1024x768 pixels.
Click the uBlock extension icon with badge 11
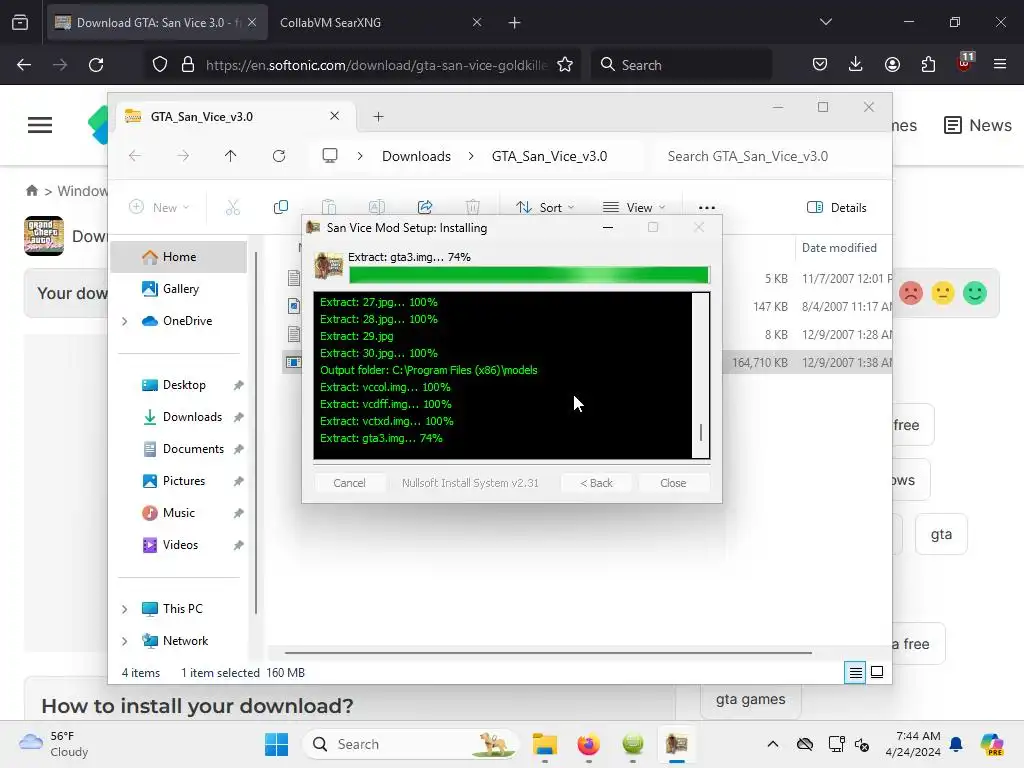tap(965, 63)
